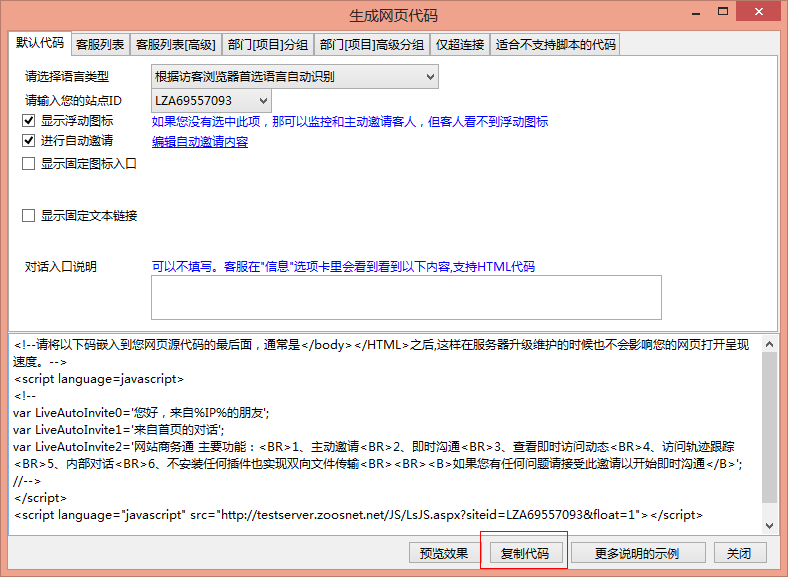Screen dimensions: 788x577
Task: Click inside the 对话入口说明 text field
Action: [x=406, y=298]
